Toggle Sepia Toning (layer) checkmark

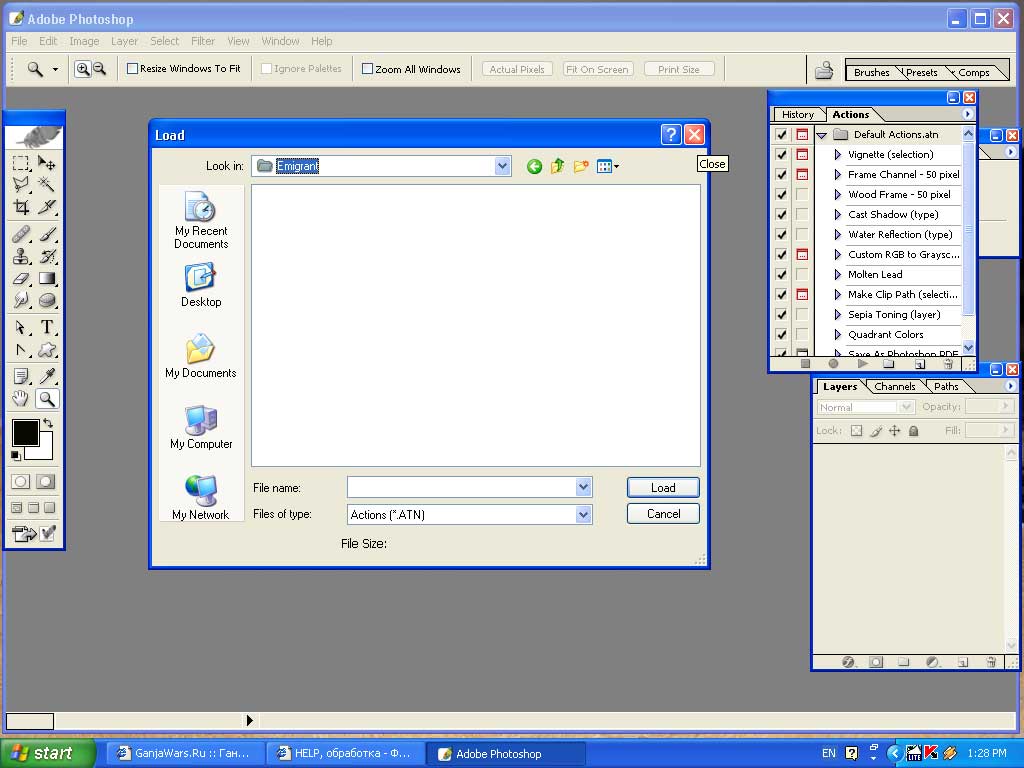pyautogui.click(x=781, y=315)
